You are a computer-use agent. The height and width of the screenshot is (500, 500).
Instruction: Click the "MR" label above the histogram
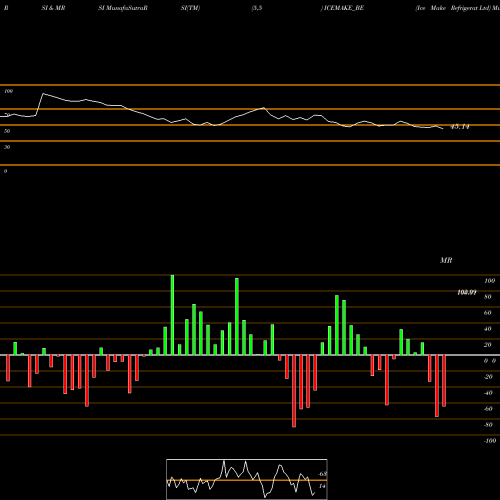[446, 260]
